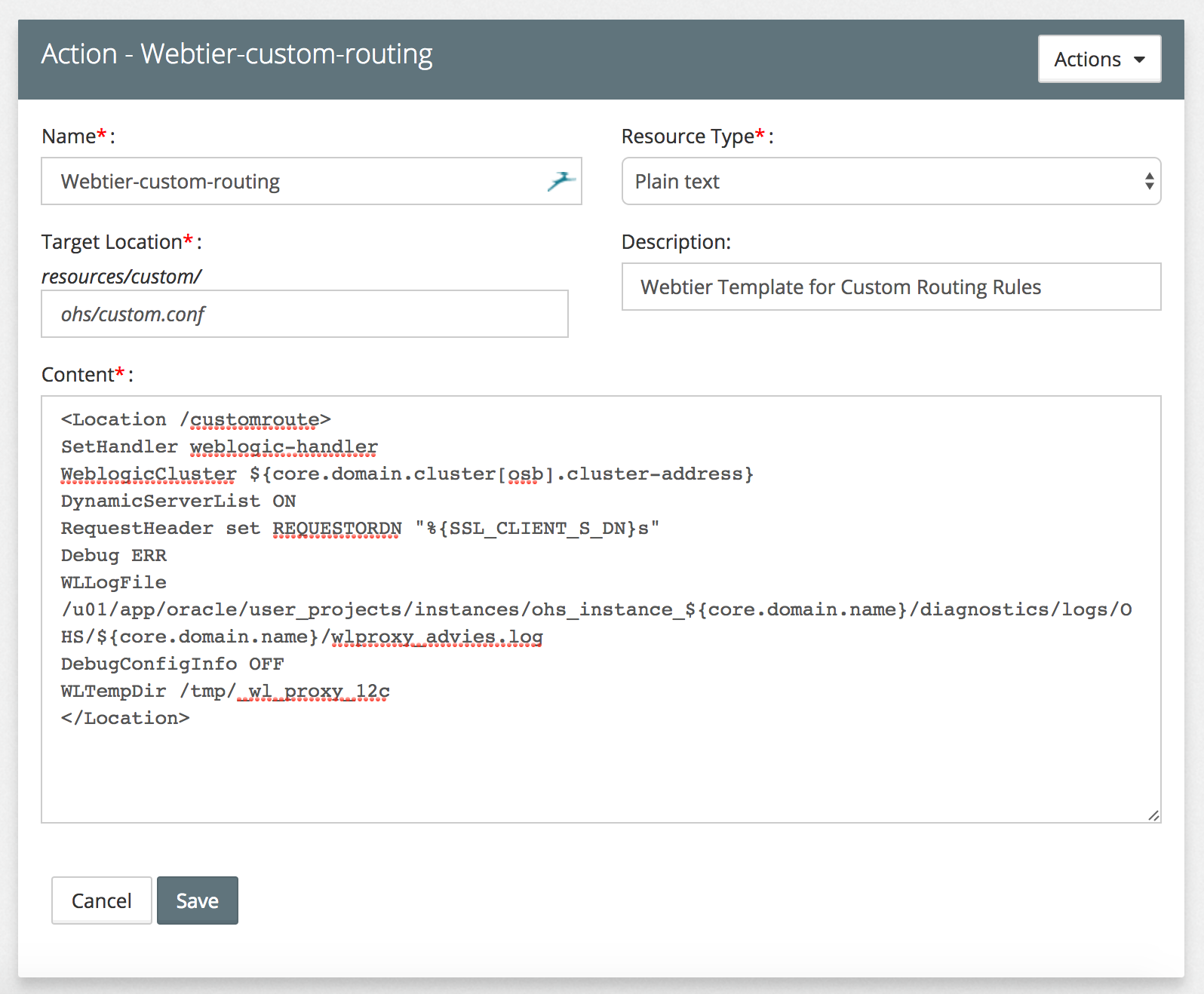Click inside the Content text area
The height and width of the screenshot is (994, 1204).
601,609
